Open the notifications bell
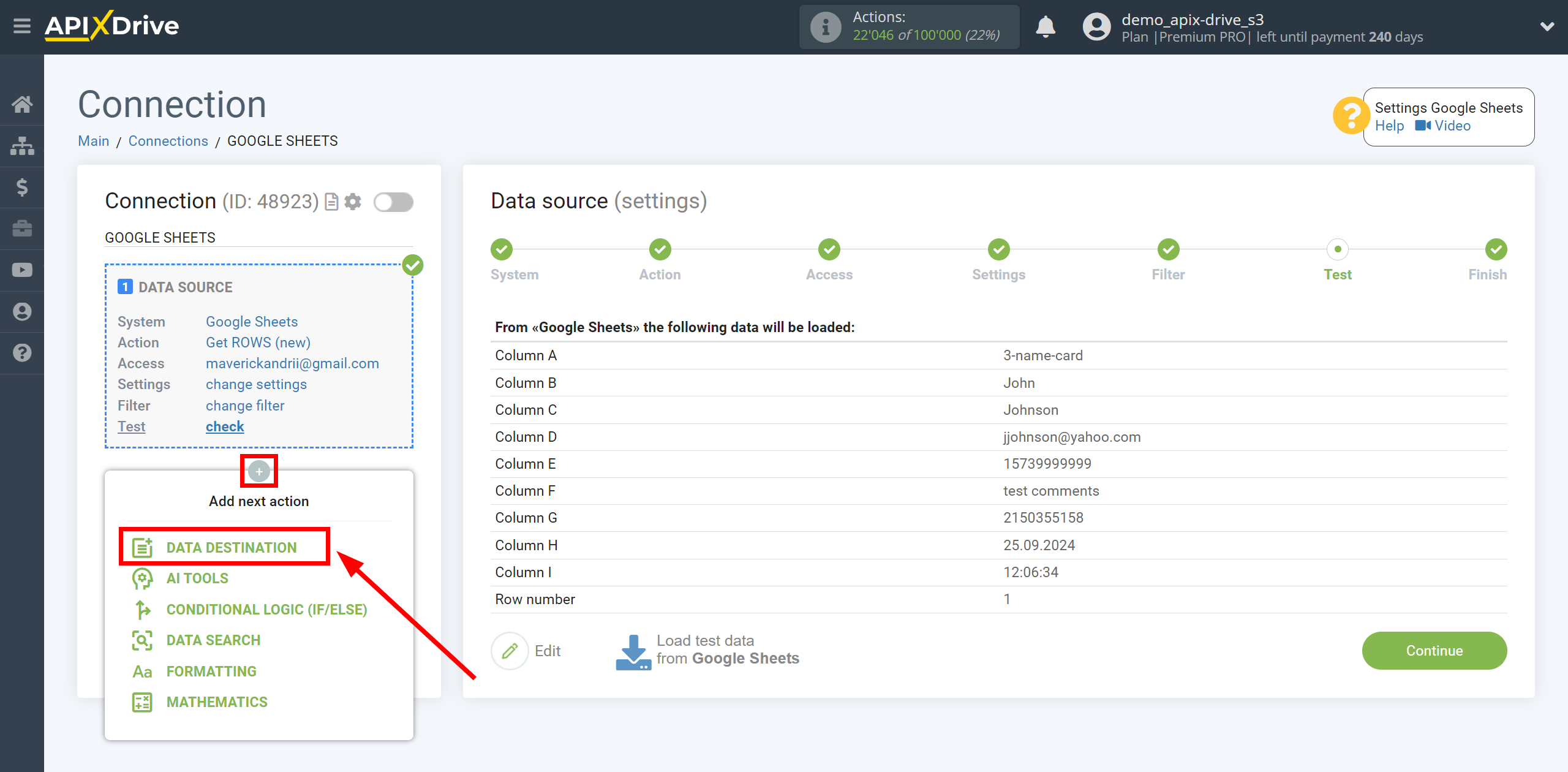 [x=1046, y=27]
